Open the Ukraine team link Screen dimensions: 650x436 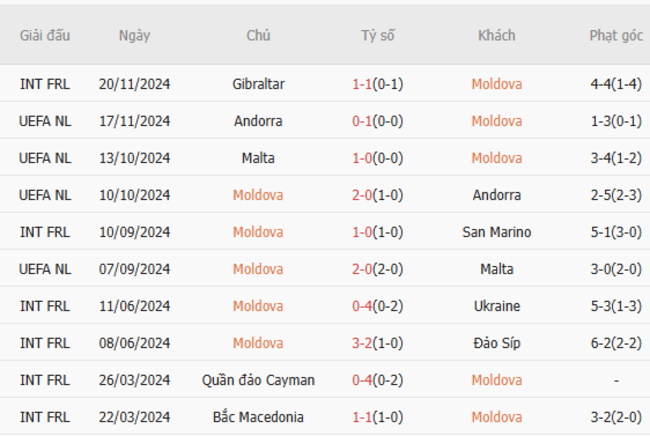tap(497, 306)
